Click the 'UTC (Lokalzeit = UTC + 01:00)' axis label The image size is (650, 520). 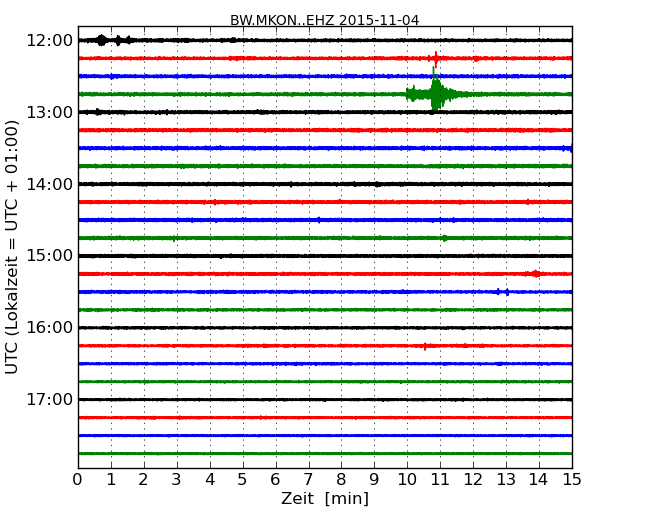(x=12, y=248)
